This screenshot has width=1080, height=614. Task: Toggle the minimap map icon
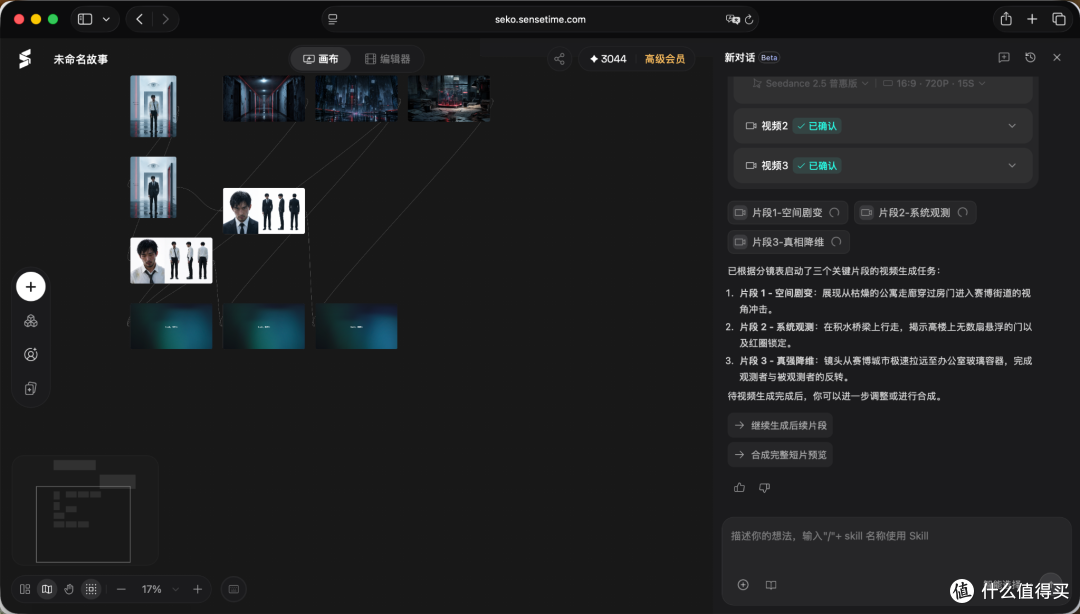click(47, 589)
